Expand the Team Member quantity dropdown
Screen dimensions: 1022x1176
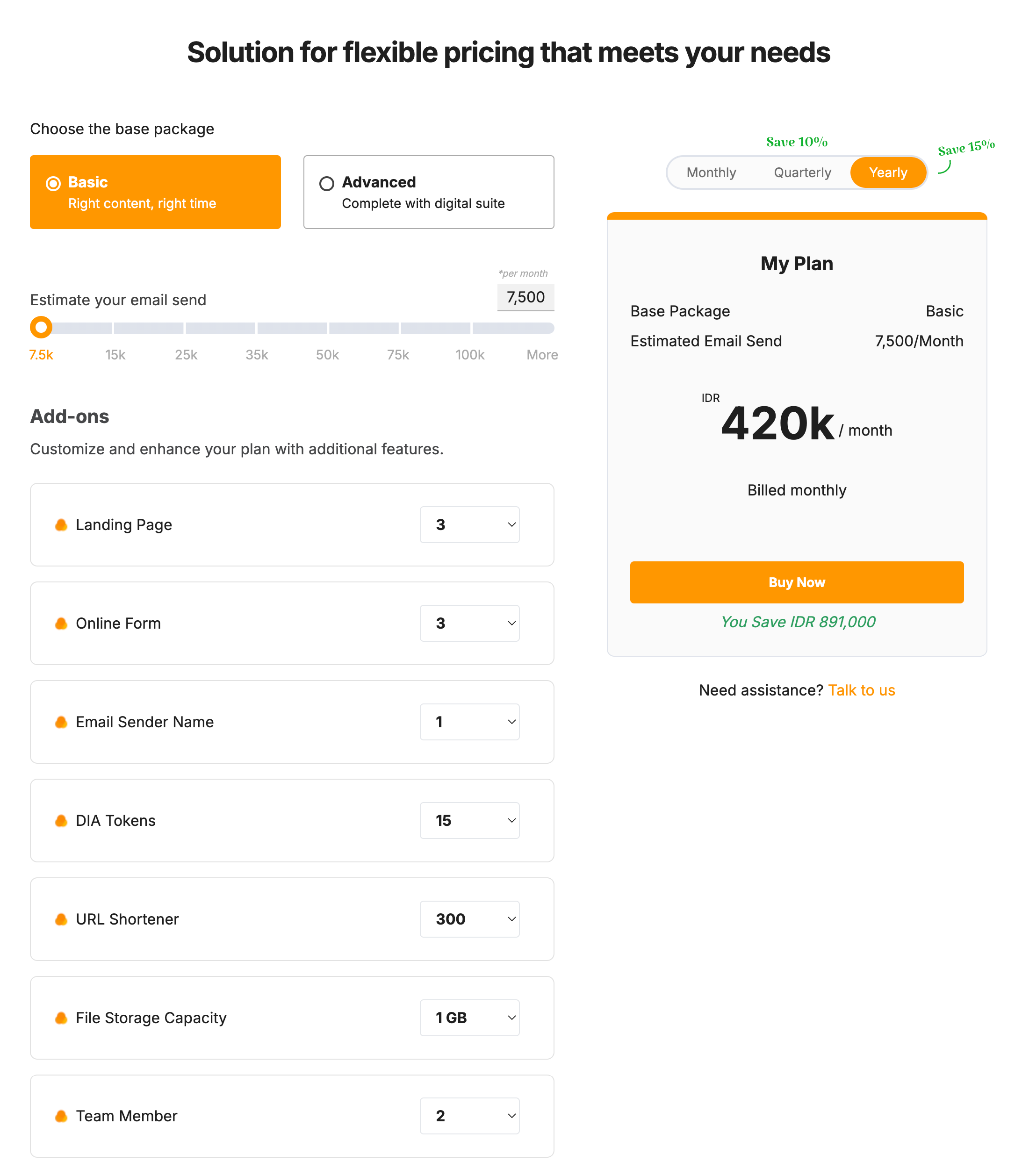pos(469,1116)
